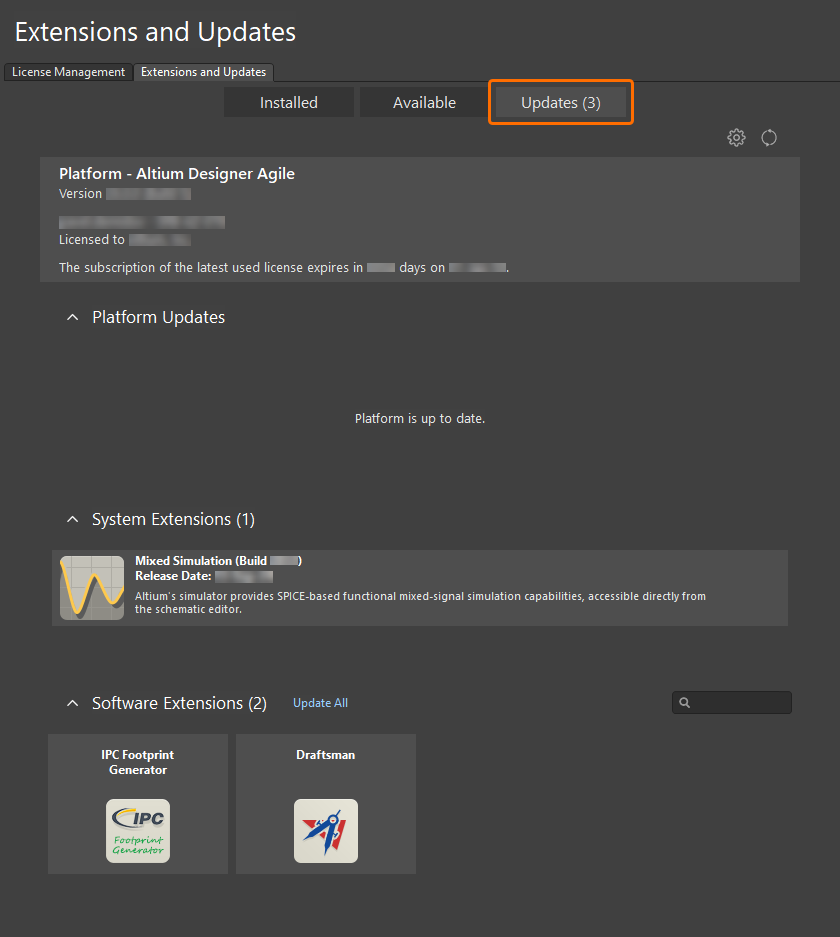This screenshot has height=937, width=840.
Task: Select the Platform - Altium Designer Agile panel
Action: [x=420, y=218]
